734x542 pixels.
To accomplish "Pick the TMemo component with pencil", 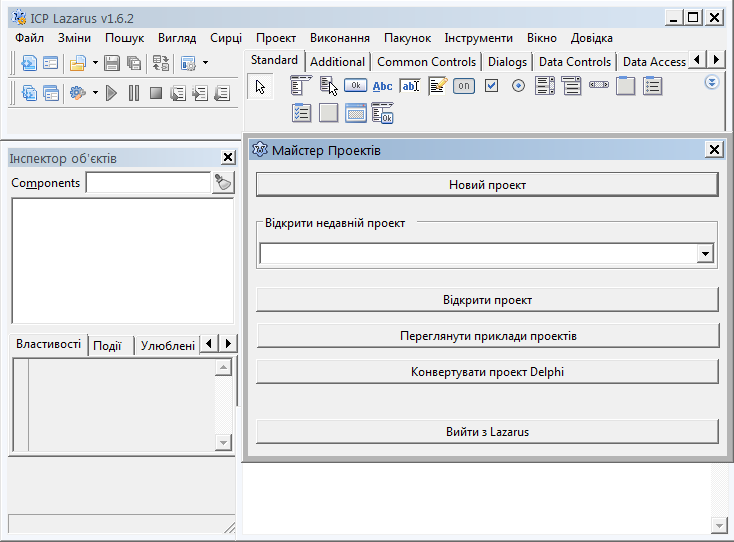I will (437, 86).
